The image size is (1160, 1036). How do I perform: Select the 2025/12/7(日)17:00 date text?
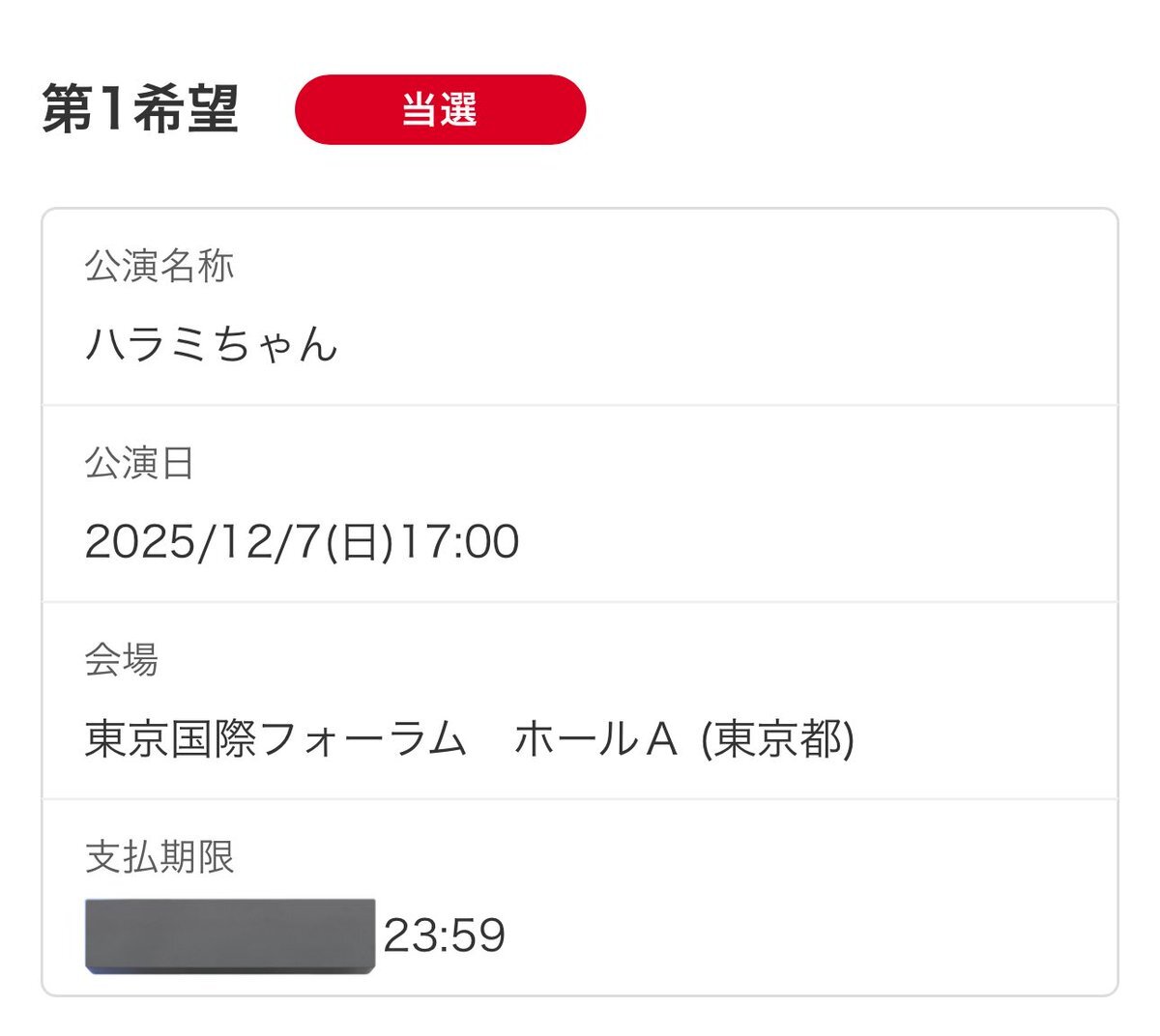(x=302, y=541)
